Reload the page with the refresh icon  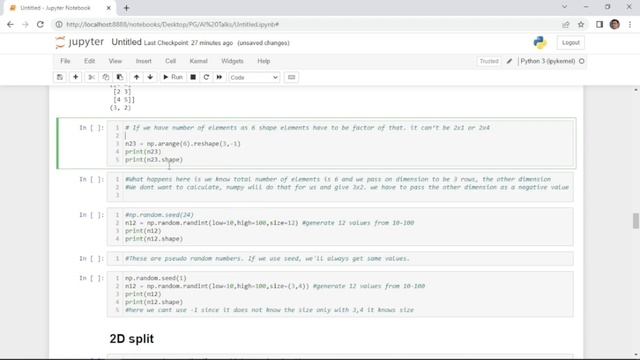pos(40,24)
